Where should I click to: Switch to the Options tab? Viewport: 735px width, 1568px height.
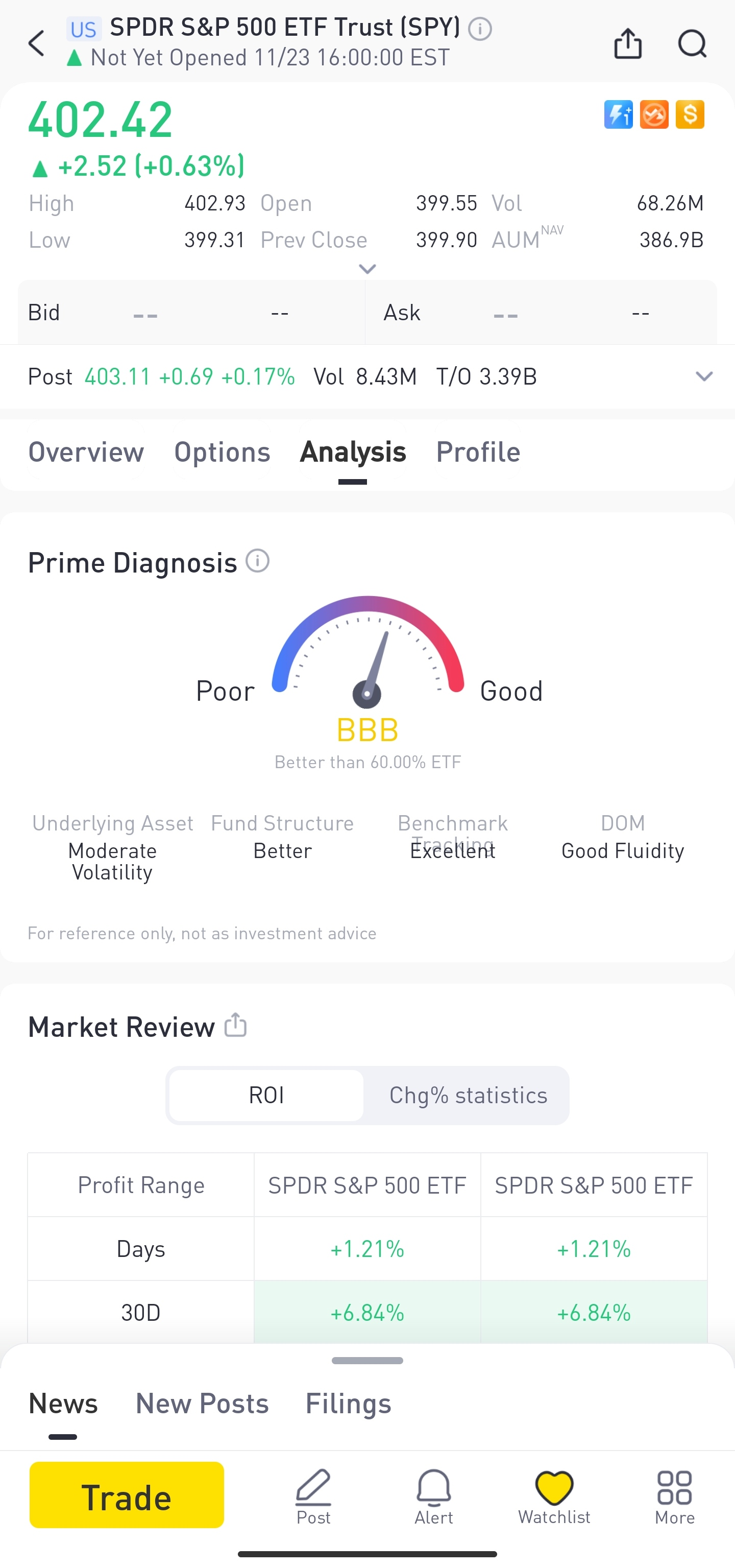[222, 452]
